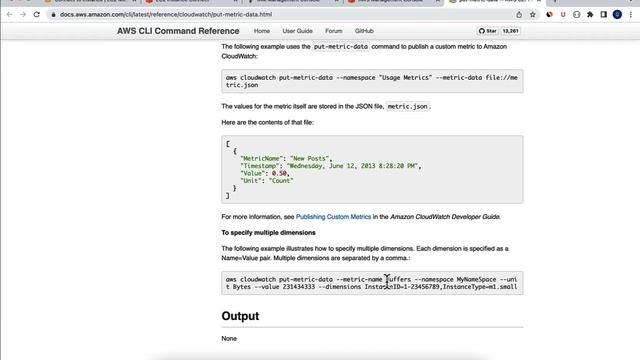The width and height of the screenshot is (640, 360).
Task: Open the Forum nav link
Action: (333, 31)
